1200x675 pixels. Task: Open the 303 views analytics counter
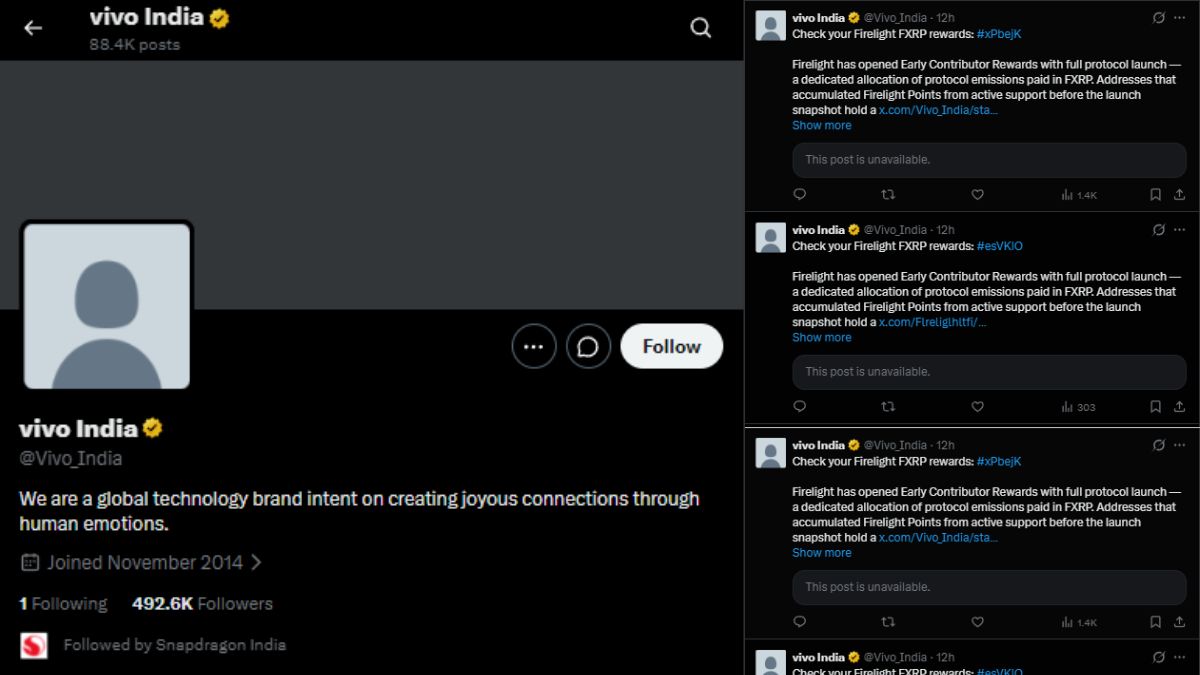1079,407
